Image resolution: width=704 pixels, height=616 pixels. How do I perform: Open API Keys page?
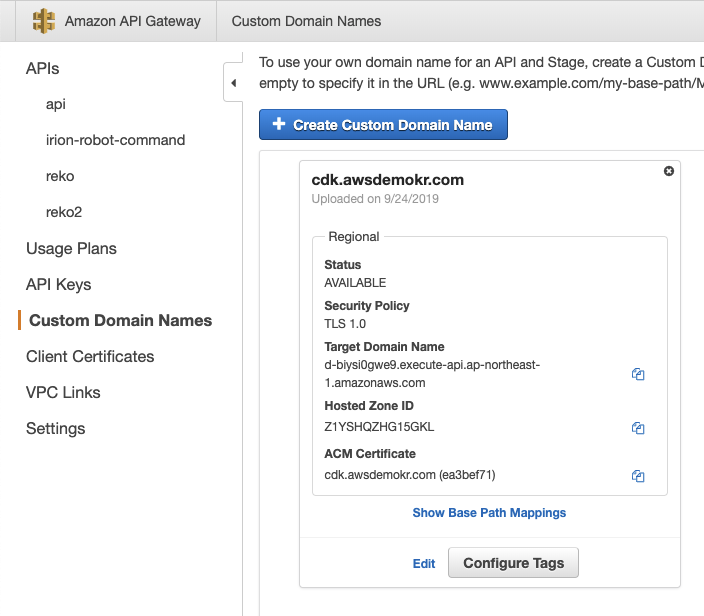[59, 285]
